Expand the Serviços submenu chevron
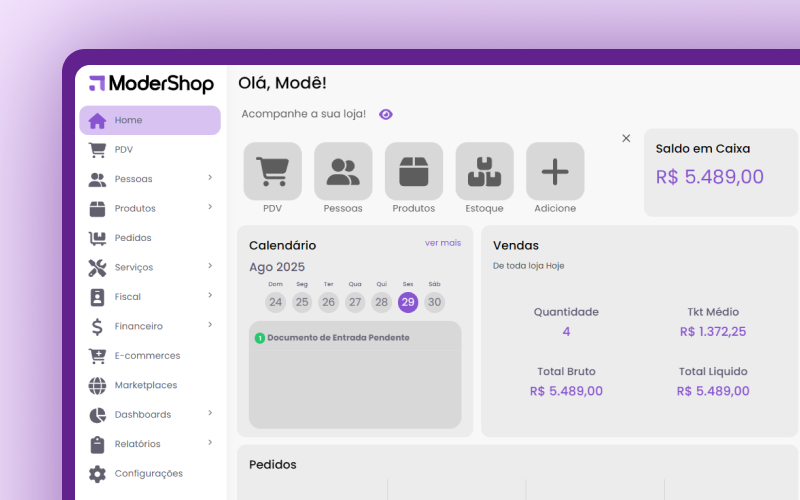Image resolution: width=800 pixels, height=500 pixels. point(210,266)
